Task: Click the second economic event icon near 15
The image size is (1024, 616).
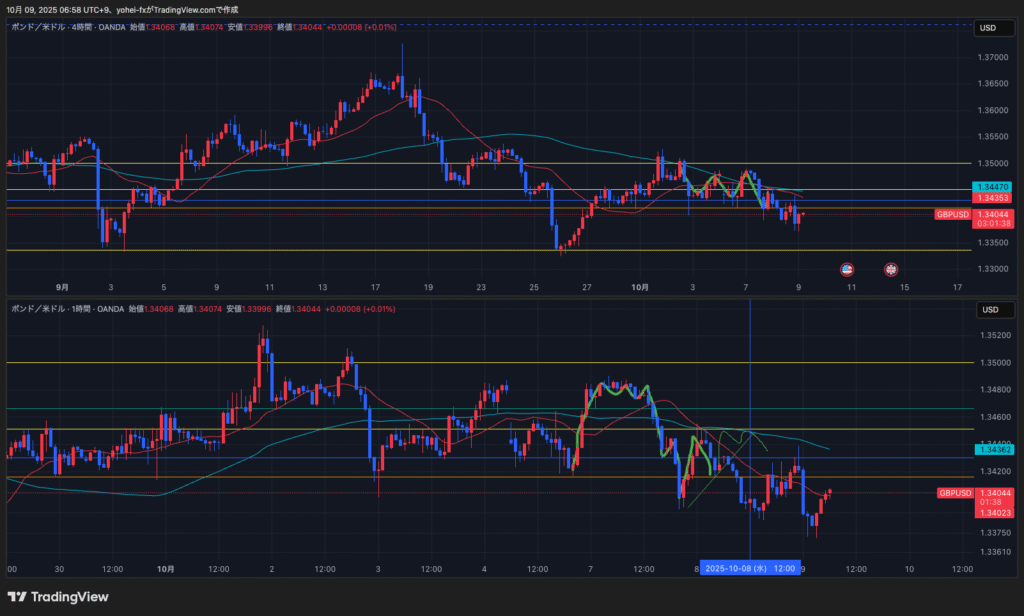Action: click(891, 269)
